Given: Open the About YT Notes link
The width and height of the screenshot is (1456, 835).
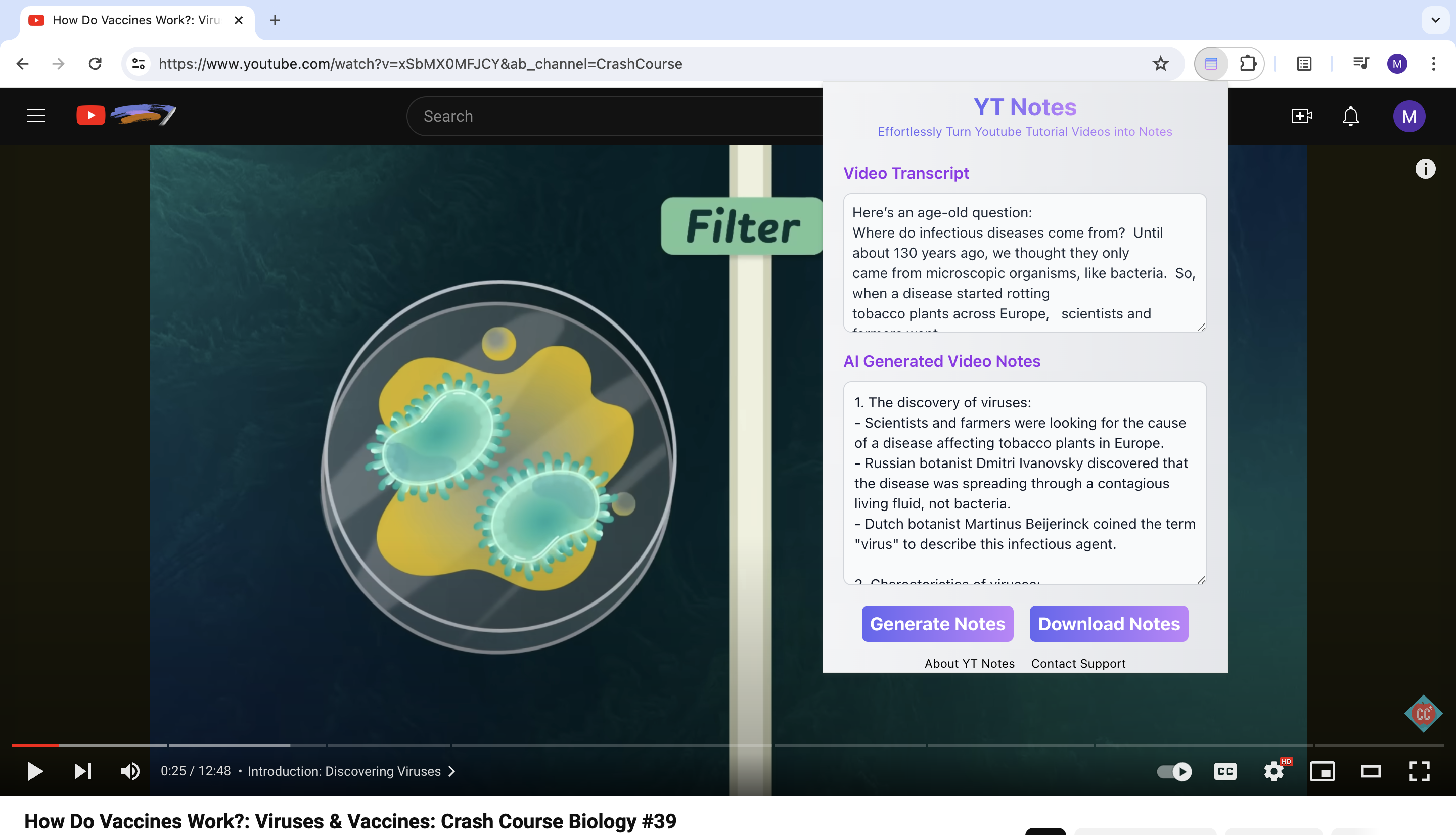Looking at the screenshot, I should [969, 663].
